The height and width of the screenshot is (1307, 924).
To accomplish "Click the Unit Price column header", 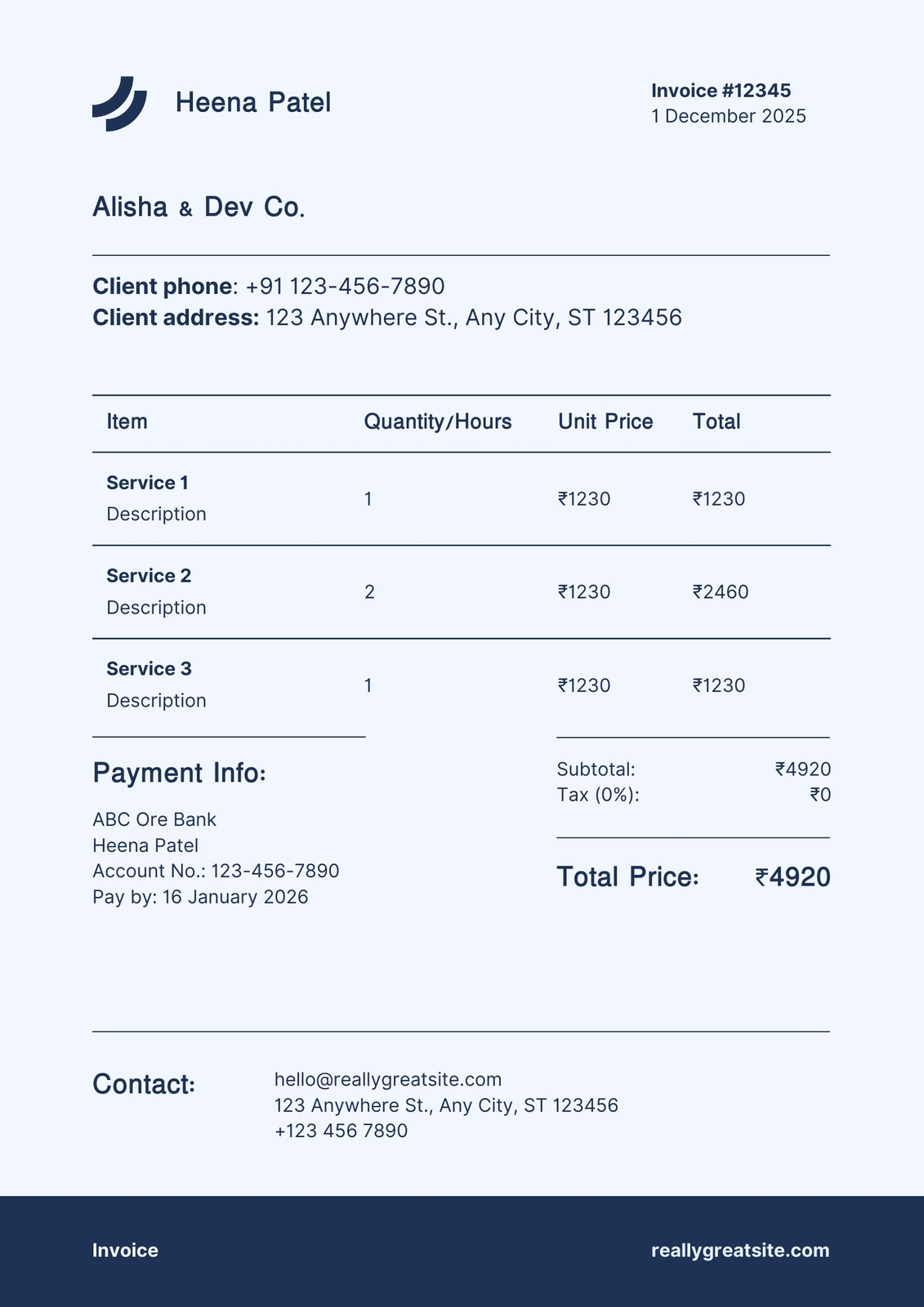I will click(605, 422).
